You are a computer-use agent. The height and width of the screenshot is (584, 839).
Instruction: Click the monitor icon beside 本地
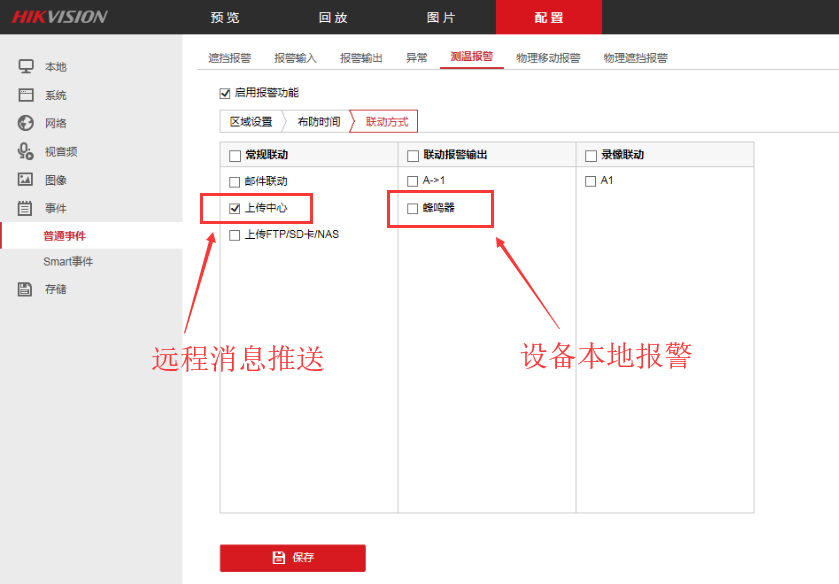coord(26,67)
